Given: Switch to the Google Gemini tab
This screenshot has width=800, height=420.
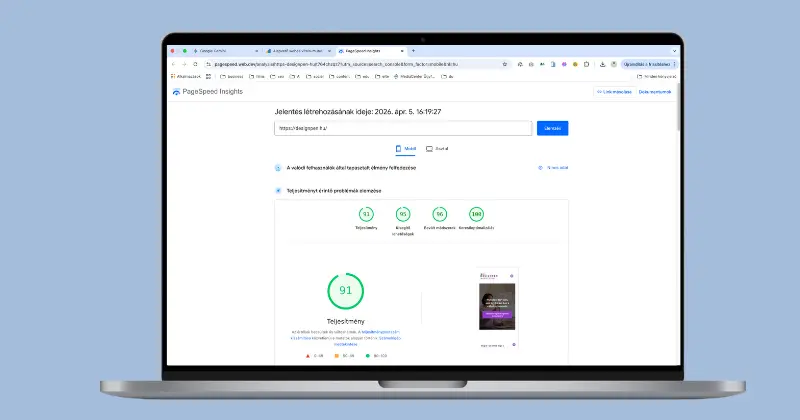Looking at the screenshot, I should 226,51.
